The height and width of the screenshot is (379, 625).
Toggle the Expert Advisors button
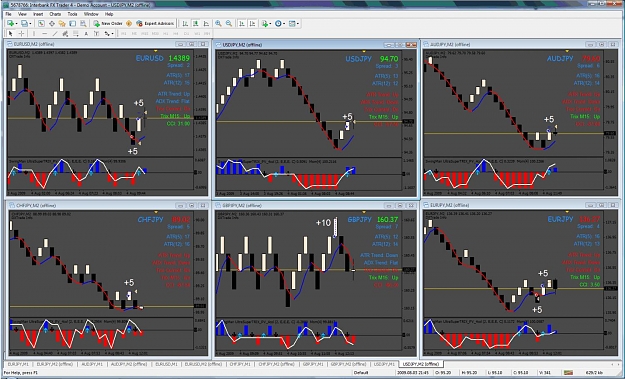(x=155, y=24)
